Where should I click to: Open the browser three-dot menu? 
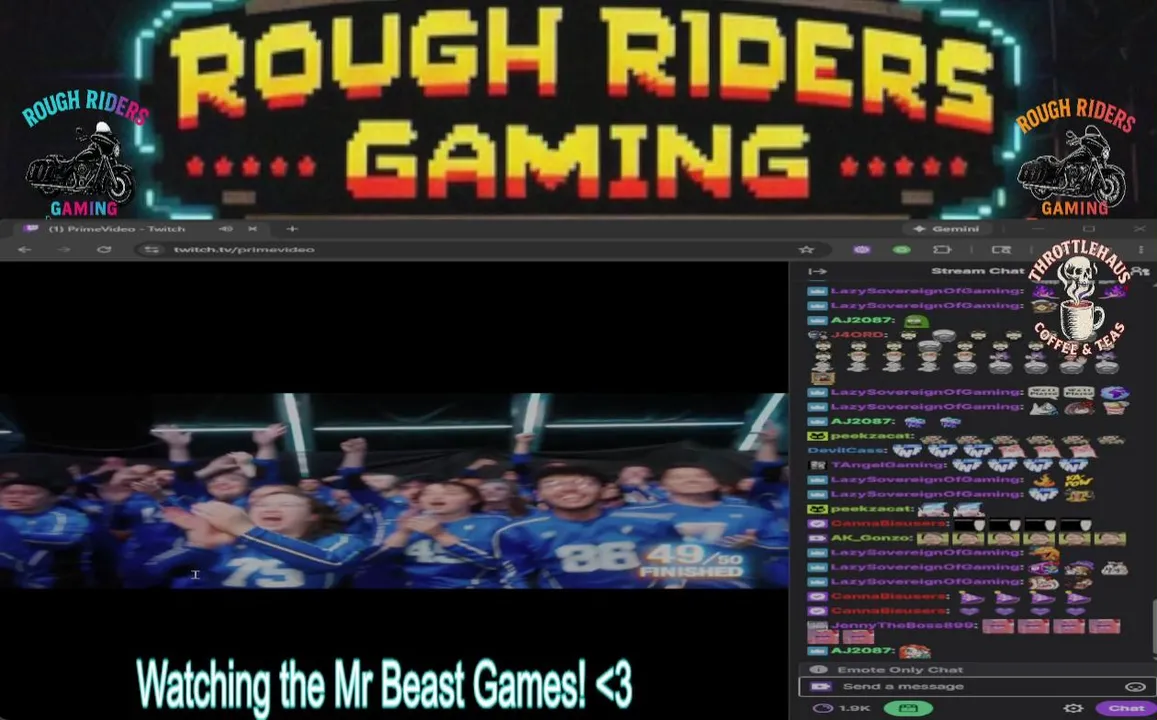point(1141,249)
